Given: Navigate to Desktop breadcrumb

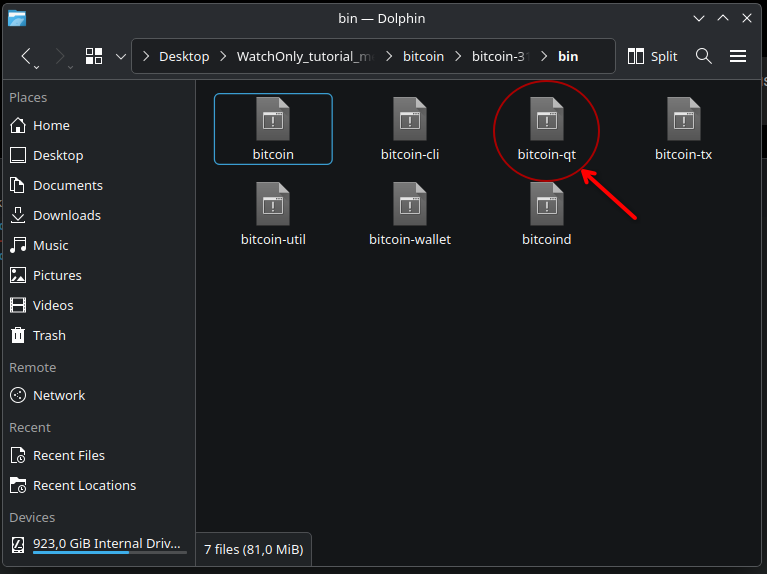Looking at the screenshot, I should click(184, 57).
